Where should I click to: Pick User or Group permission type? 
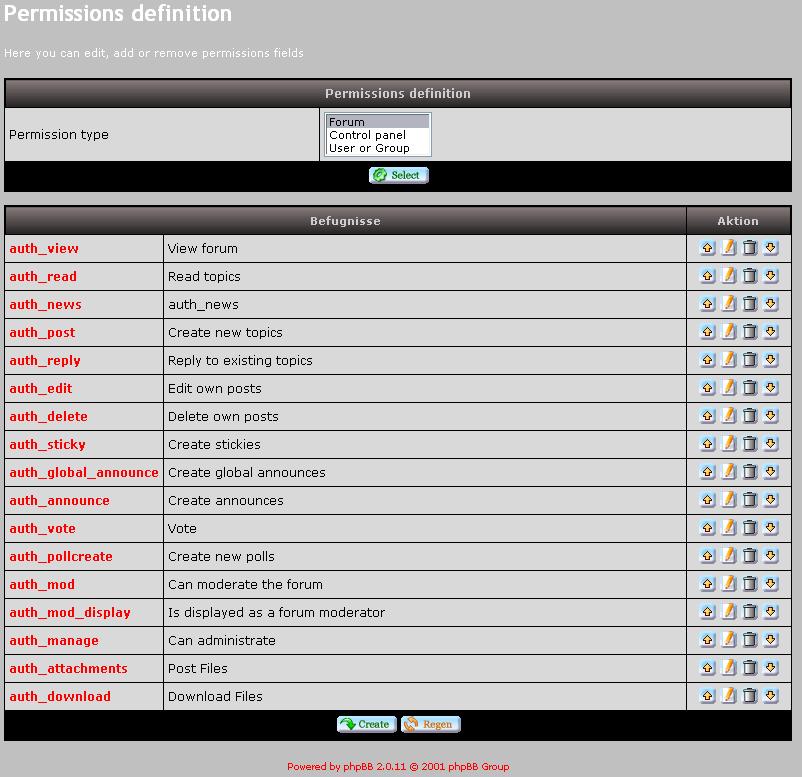pos(369,148)
